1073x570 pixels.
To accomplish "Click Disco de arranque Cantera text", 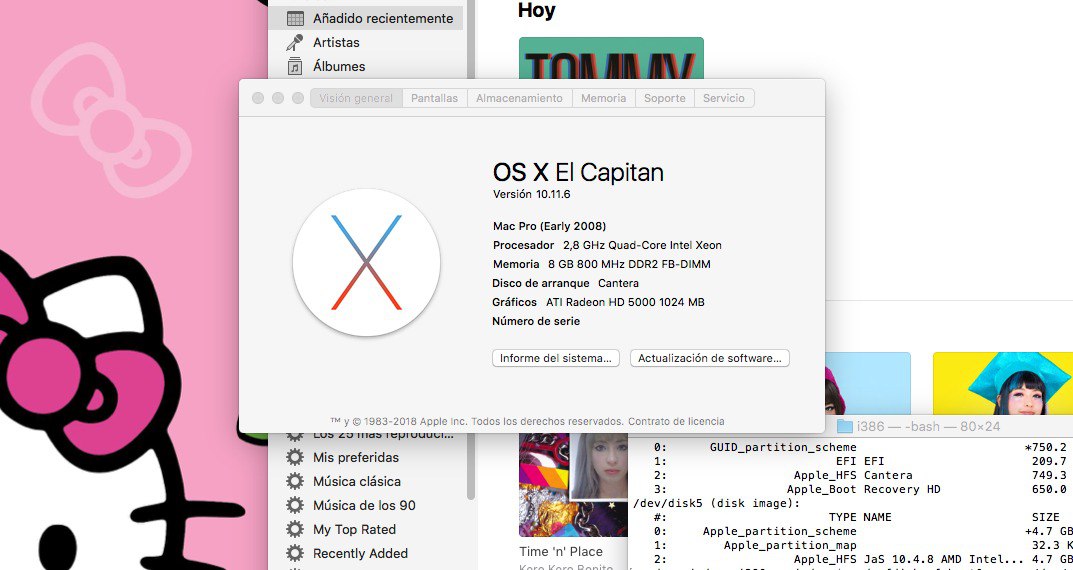I will coord(565,283).
